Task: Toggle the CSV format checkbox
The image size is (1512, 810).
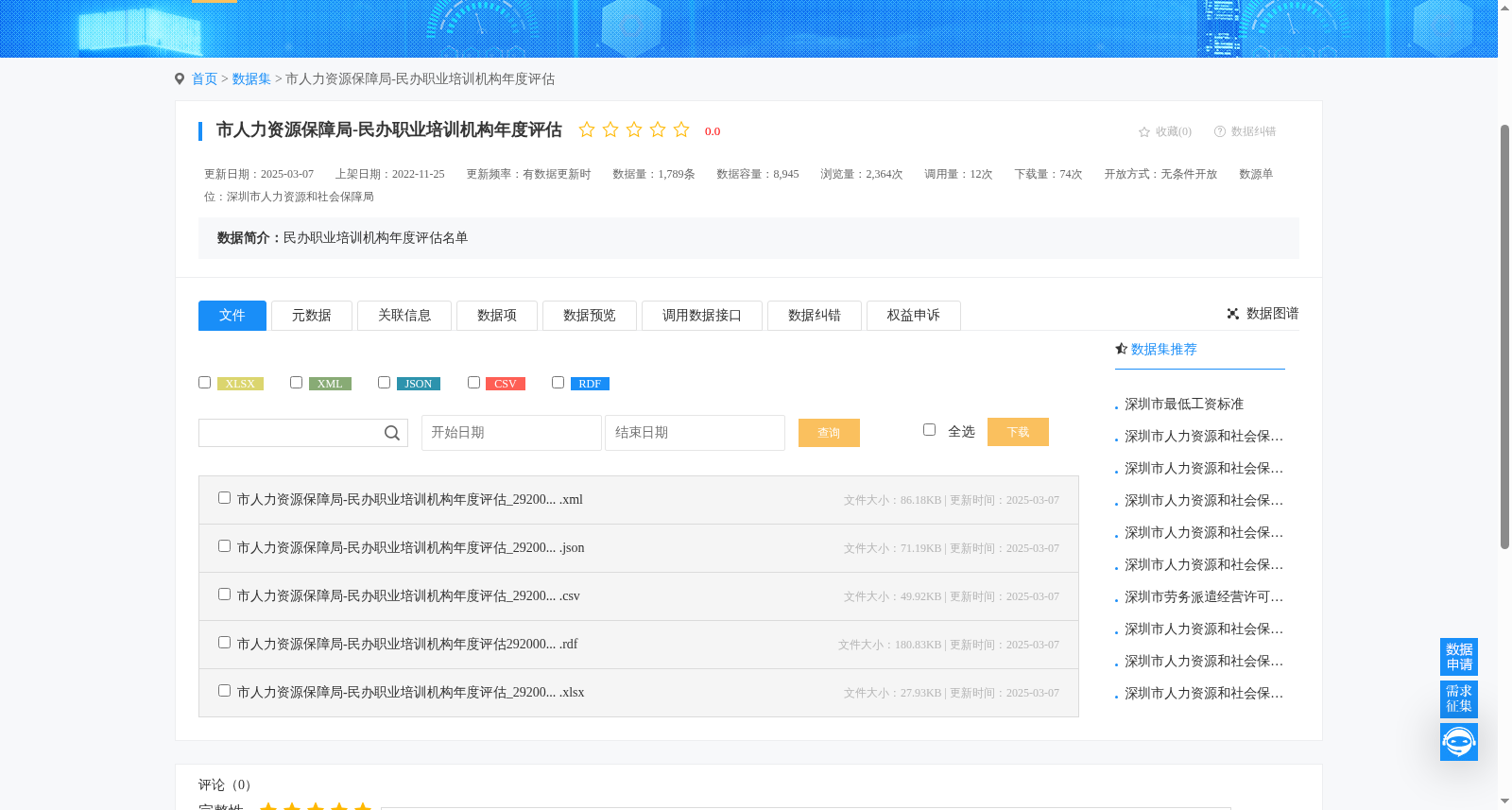Action: 473,382
